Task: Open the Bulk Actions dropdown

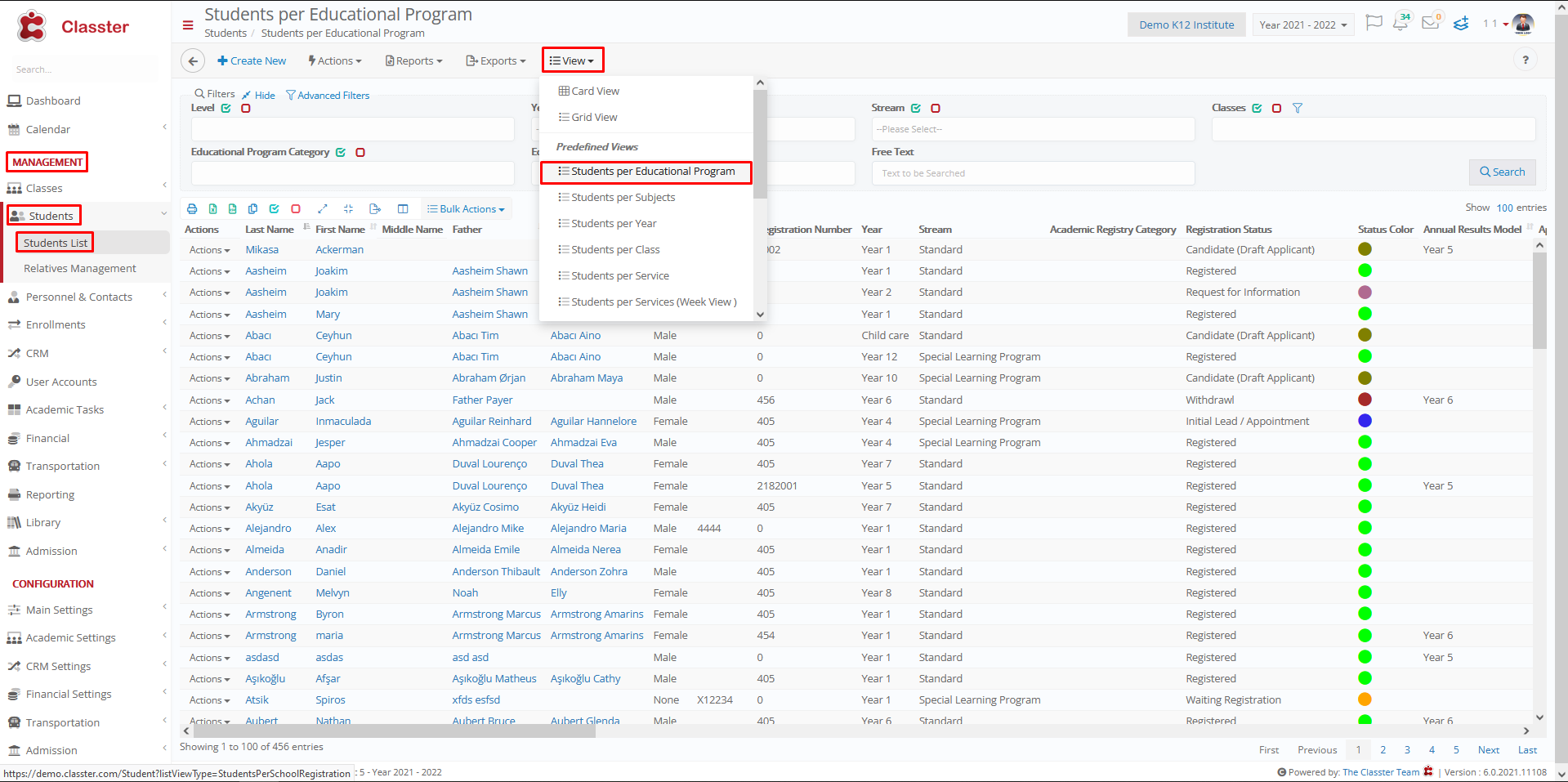Action: click(x=467, y=209)
